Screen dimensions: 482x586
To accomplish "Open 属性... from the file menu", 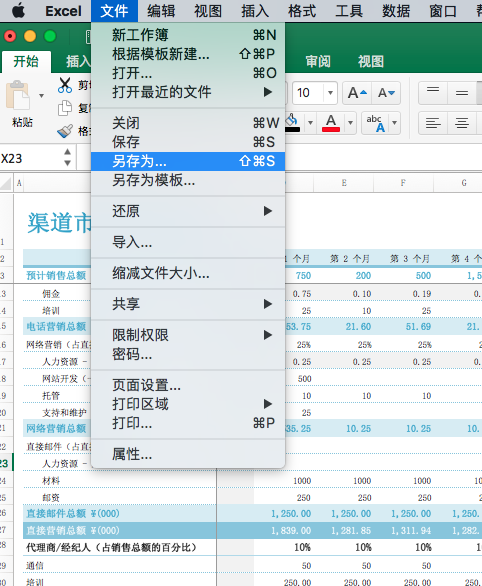I will coord(188,454).
